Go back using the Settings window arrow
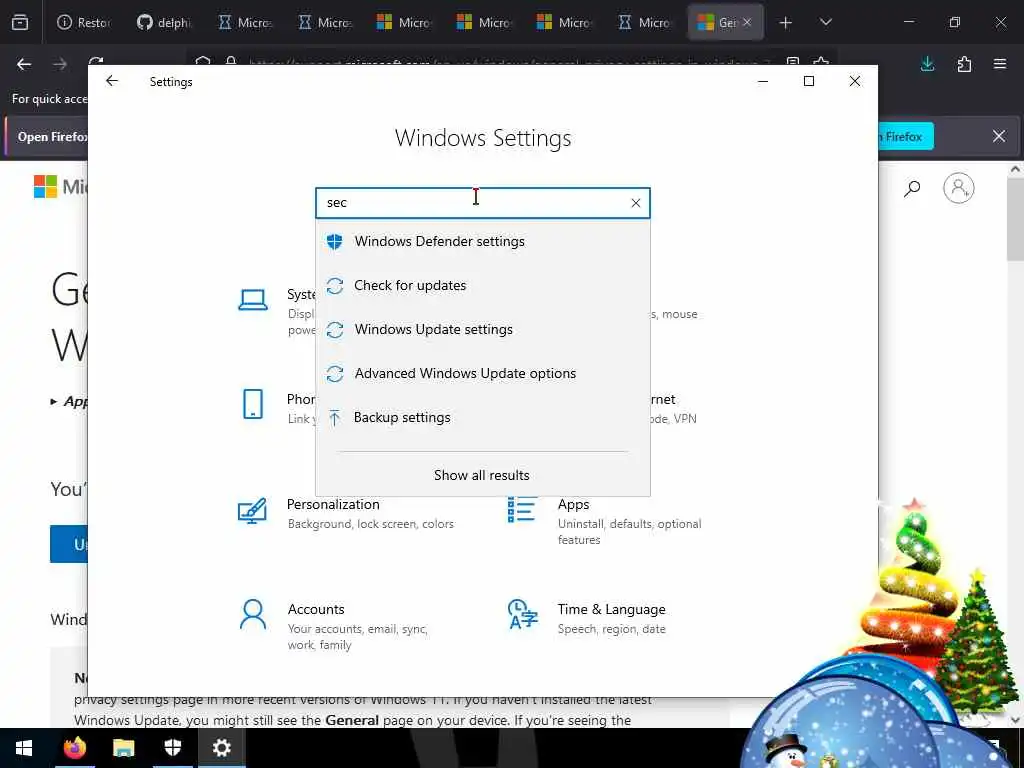 pos(112,81)
